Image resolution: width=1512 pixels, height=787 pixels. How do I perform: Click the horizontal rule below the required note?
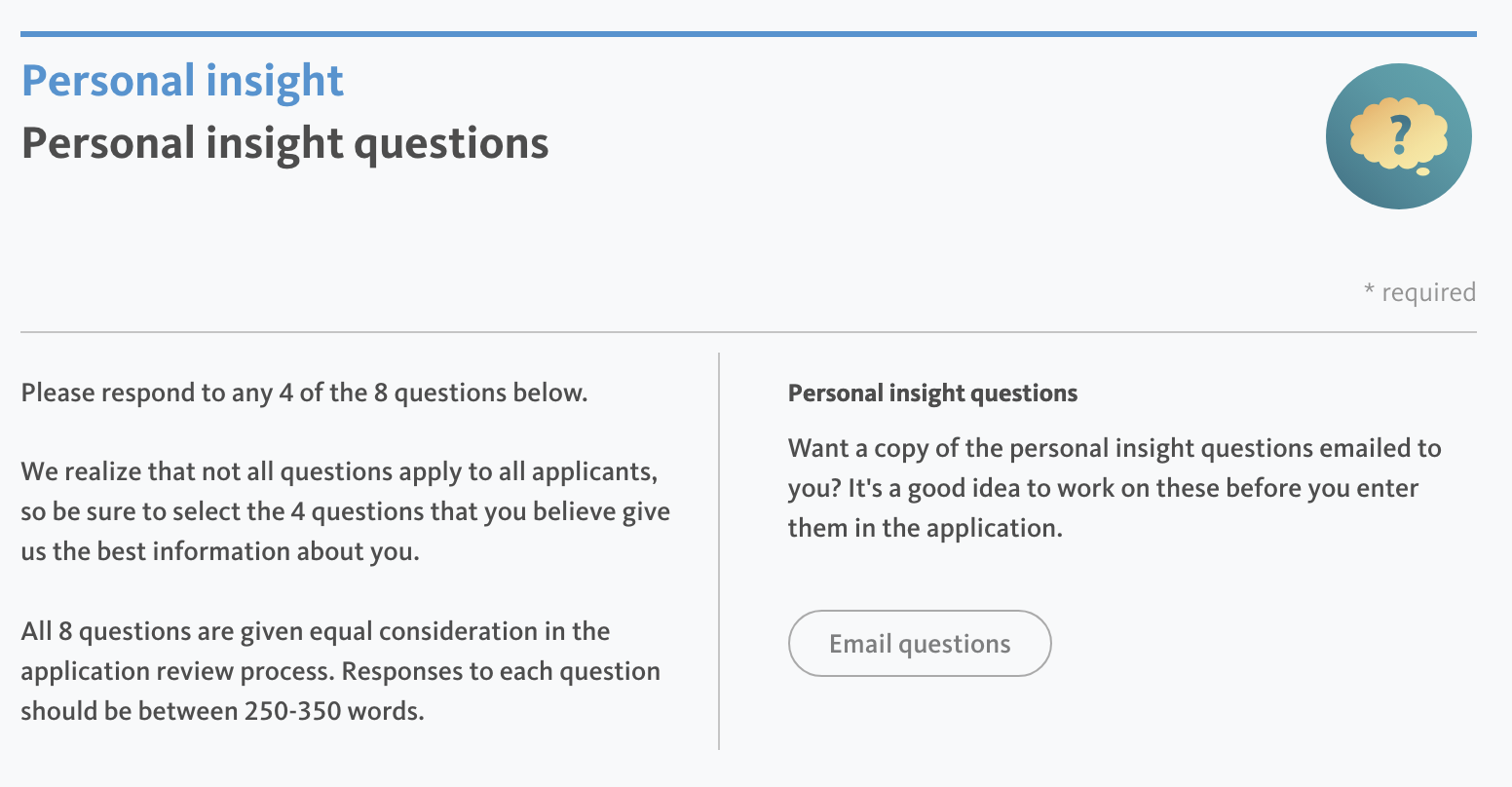tap(748, 332)
